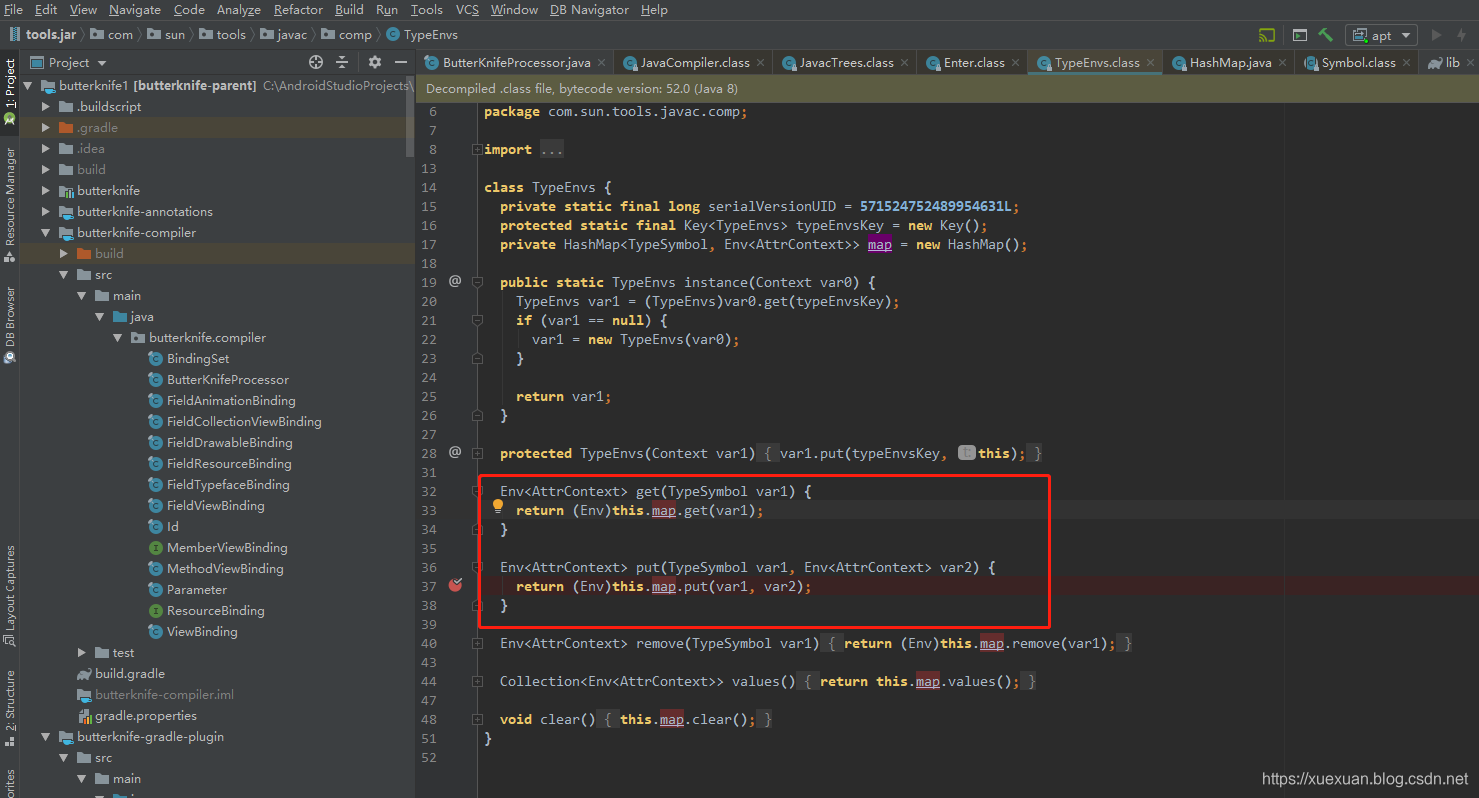Image resolution: width=1479 pixels, height=798 pixels.
Task: Expand folded remove method on line 40
Action: click(477, 644)
